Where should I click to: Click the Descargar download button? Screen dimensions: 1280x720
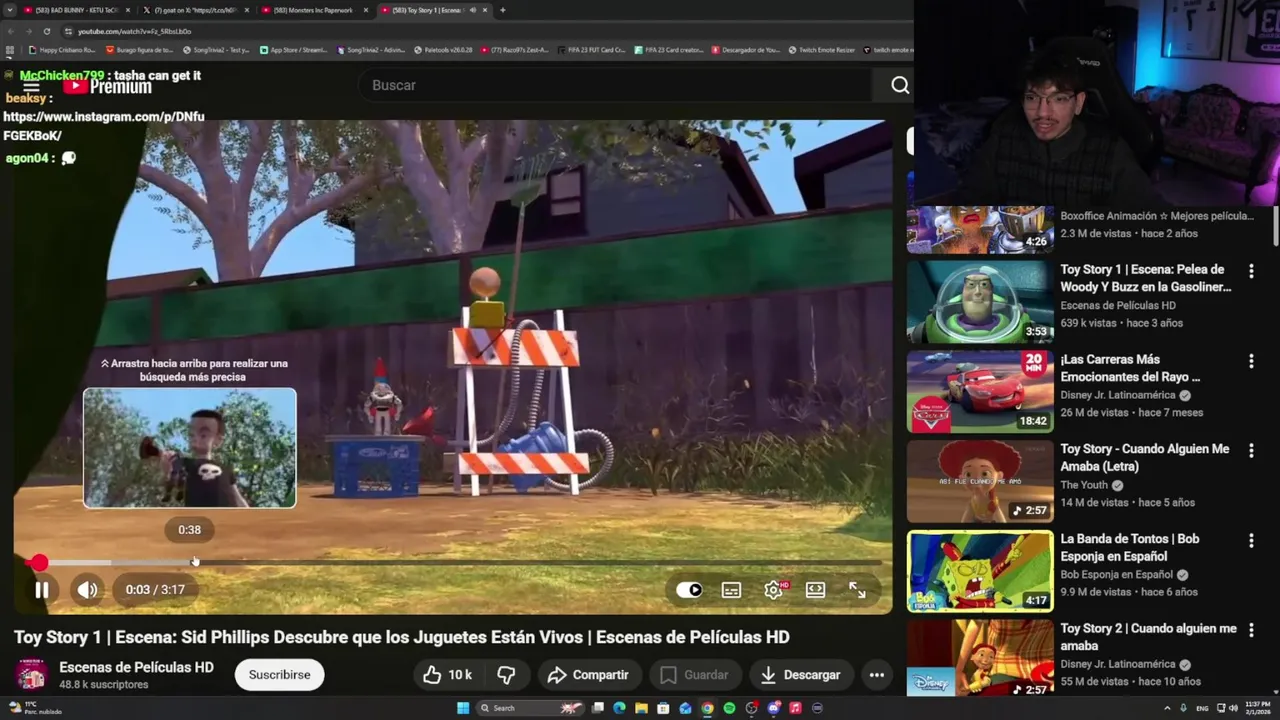[x=800, y=675]
